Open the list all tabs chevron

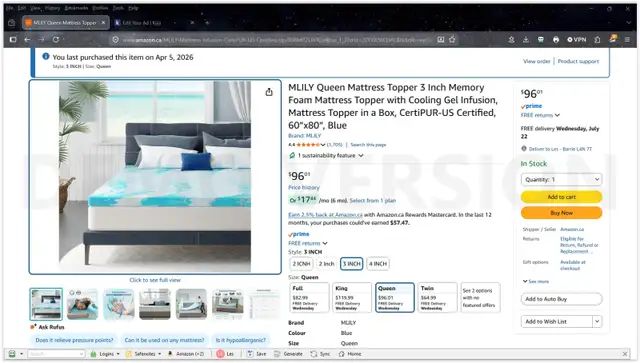pyautogui.click(x=629, y=23)
